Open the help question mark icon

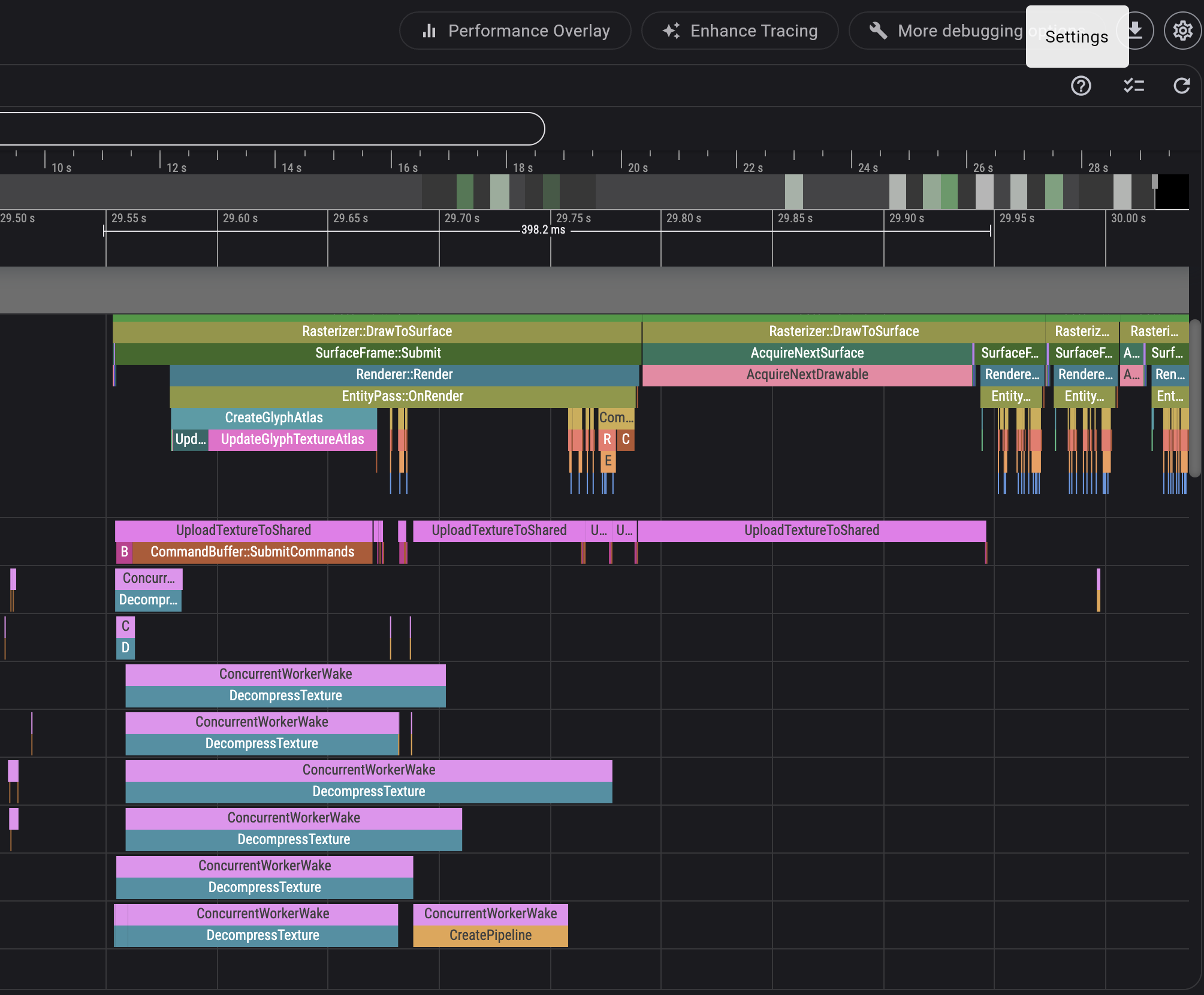point(1081,86)
